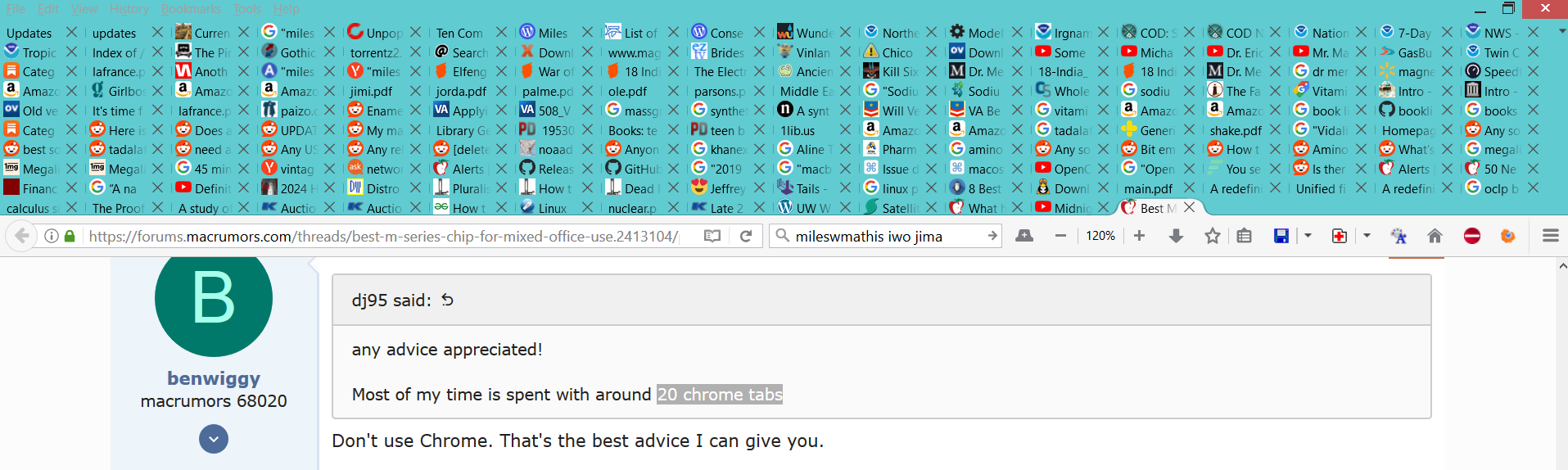Close the oclp b tab

tap(1533, 188)
